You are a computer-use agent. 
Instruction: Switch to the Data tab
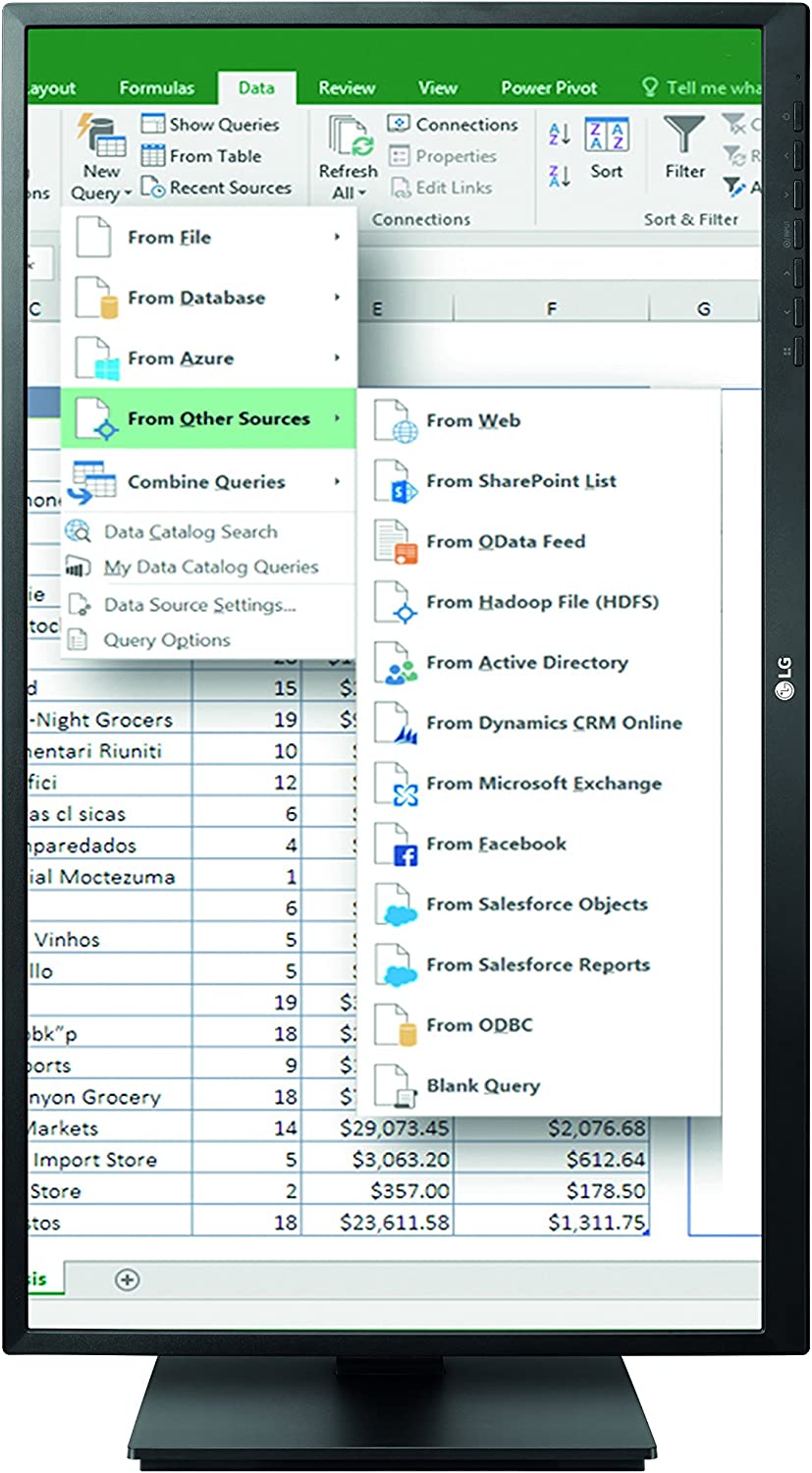coord(256,88)
